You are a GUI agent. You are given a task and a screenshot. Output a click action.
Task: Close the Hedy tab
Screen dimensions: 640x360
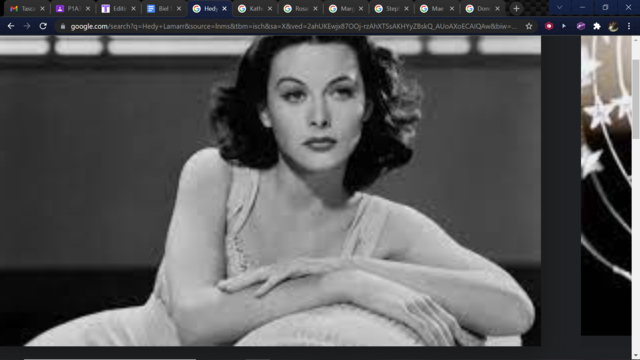224,9
